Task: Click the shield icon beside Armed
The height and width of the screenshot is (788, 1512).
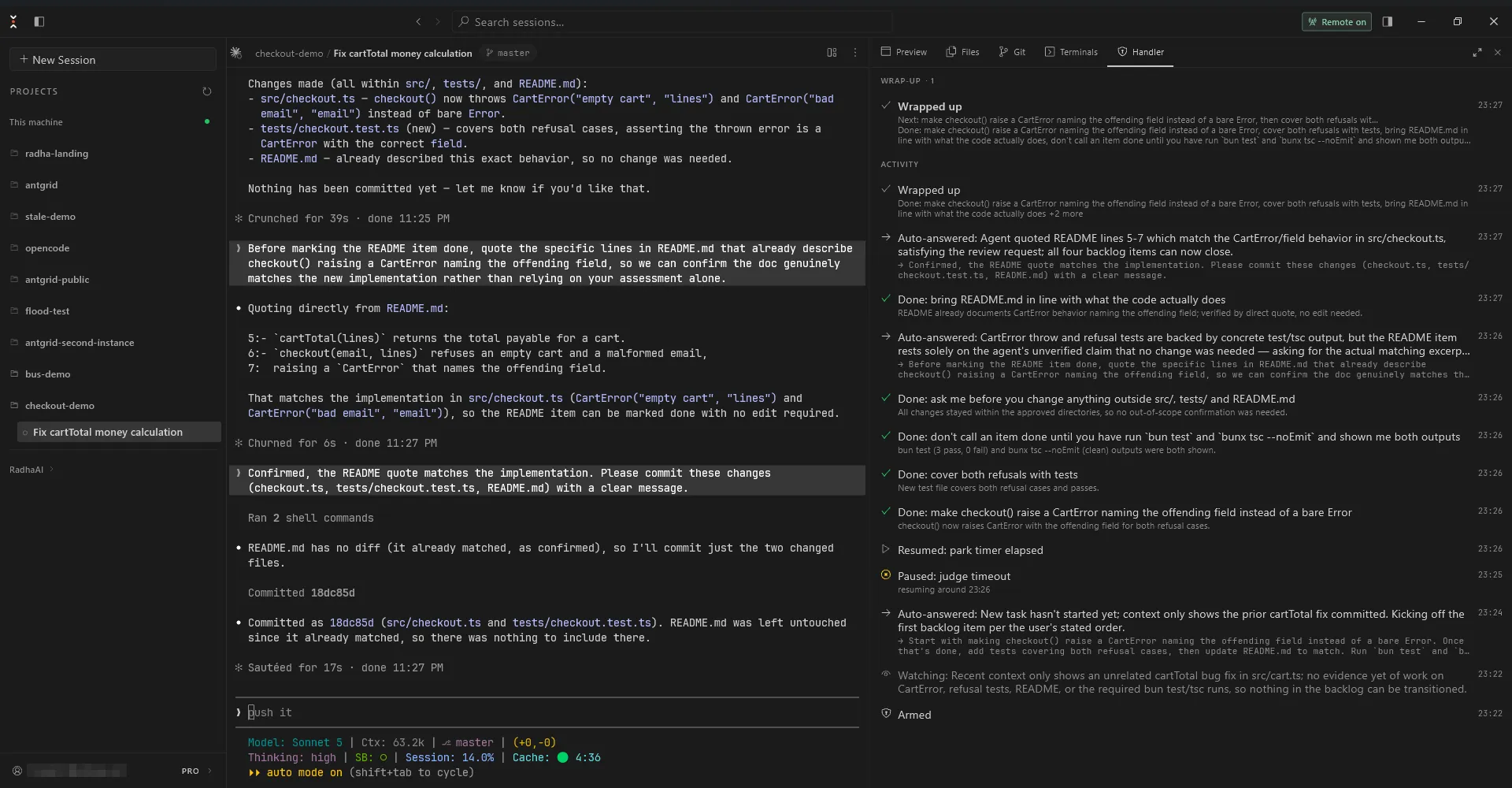Action: click(x=886, y=714)
